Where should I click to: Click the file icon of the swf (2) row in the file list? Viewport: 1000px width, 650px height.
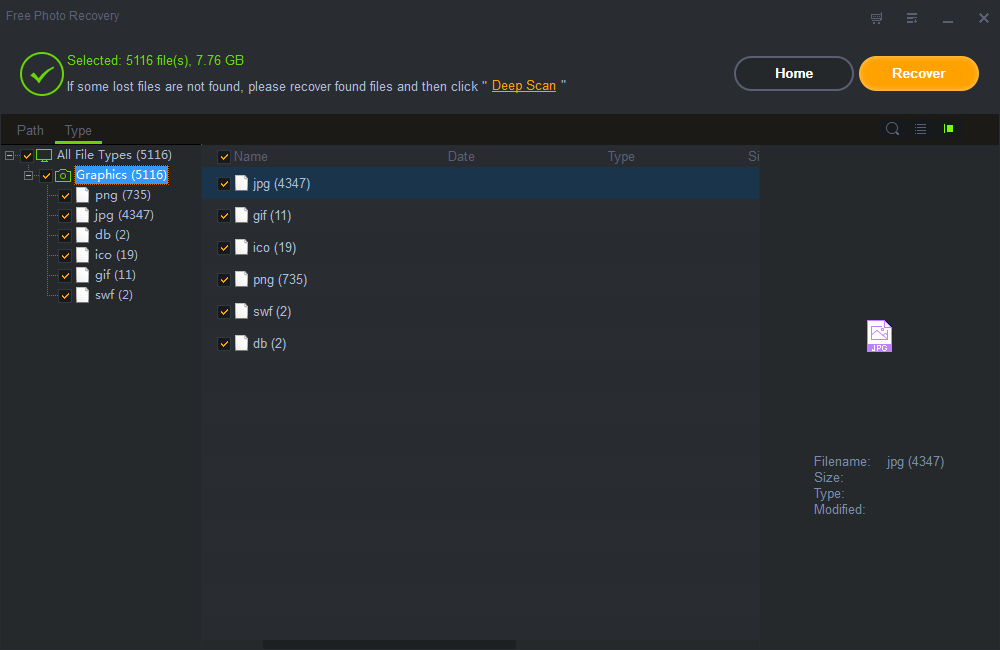pos(242,312)
